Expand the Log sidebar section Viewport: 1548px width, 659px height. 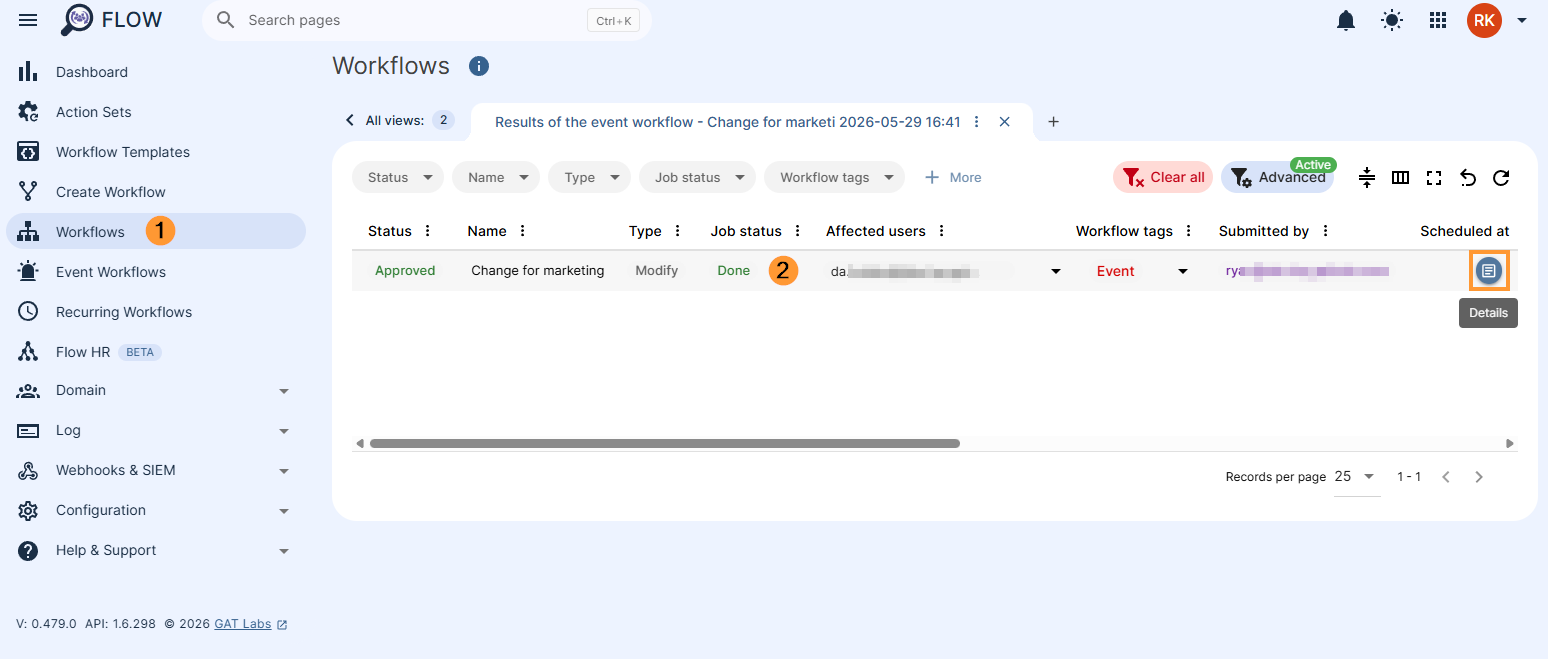click(155, 430)
